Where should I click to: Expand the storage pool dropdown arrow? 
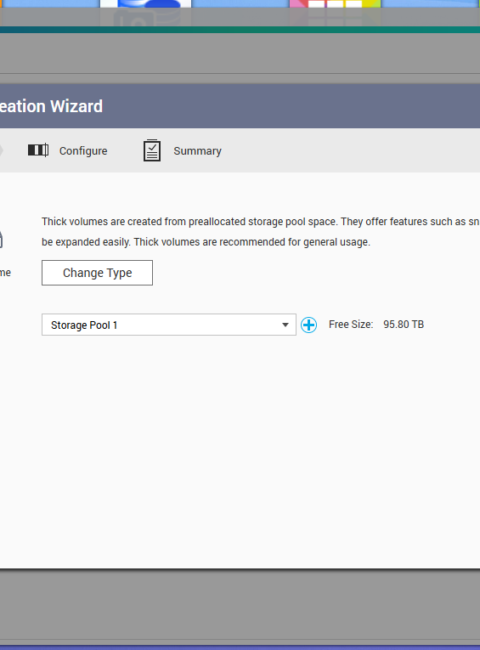click(285, 325)
